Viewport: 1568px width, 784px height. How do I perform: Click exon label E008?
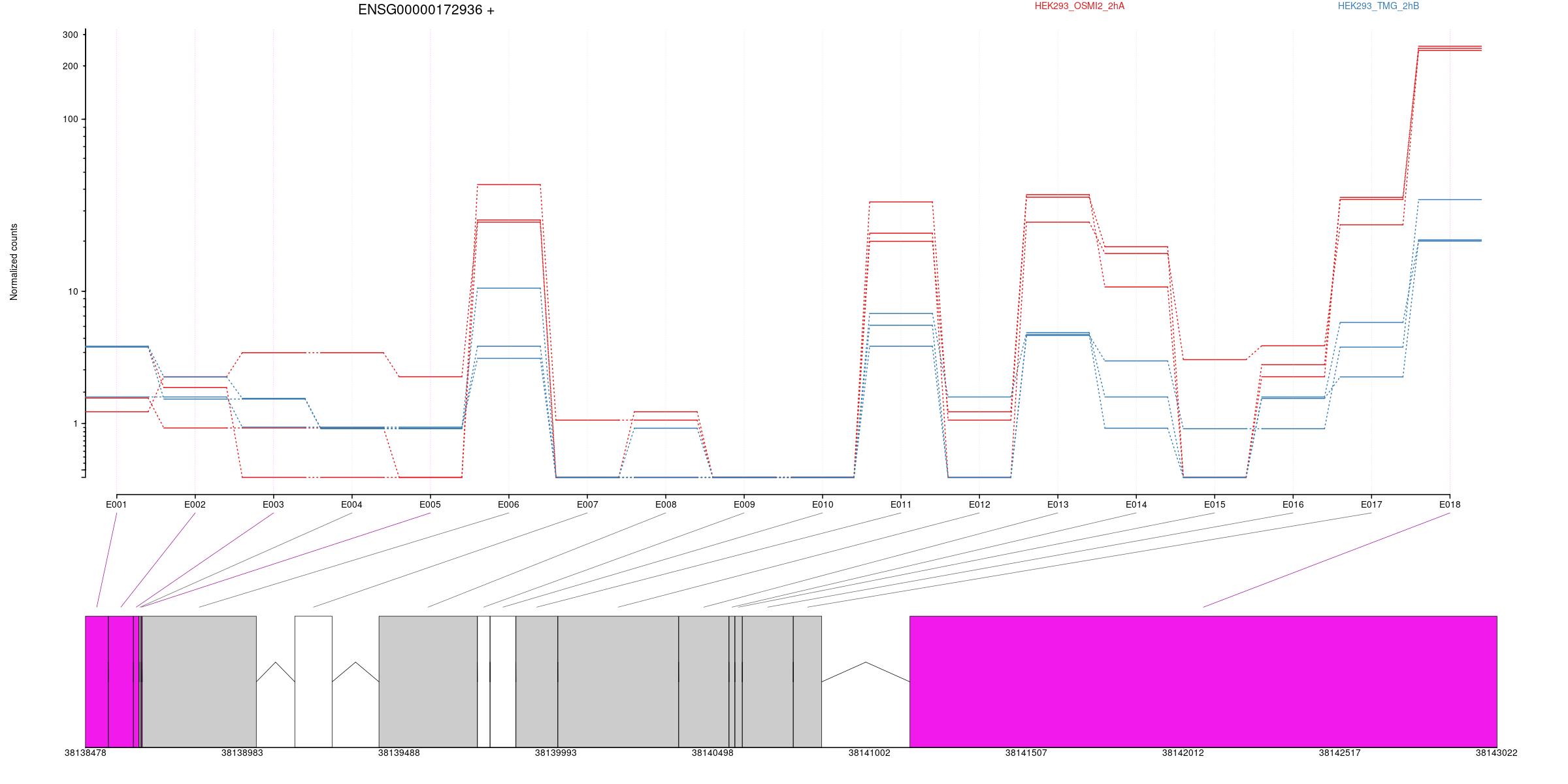tap(666, 504)
